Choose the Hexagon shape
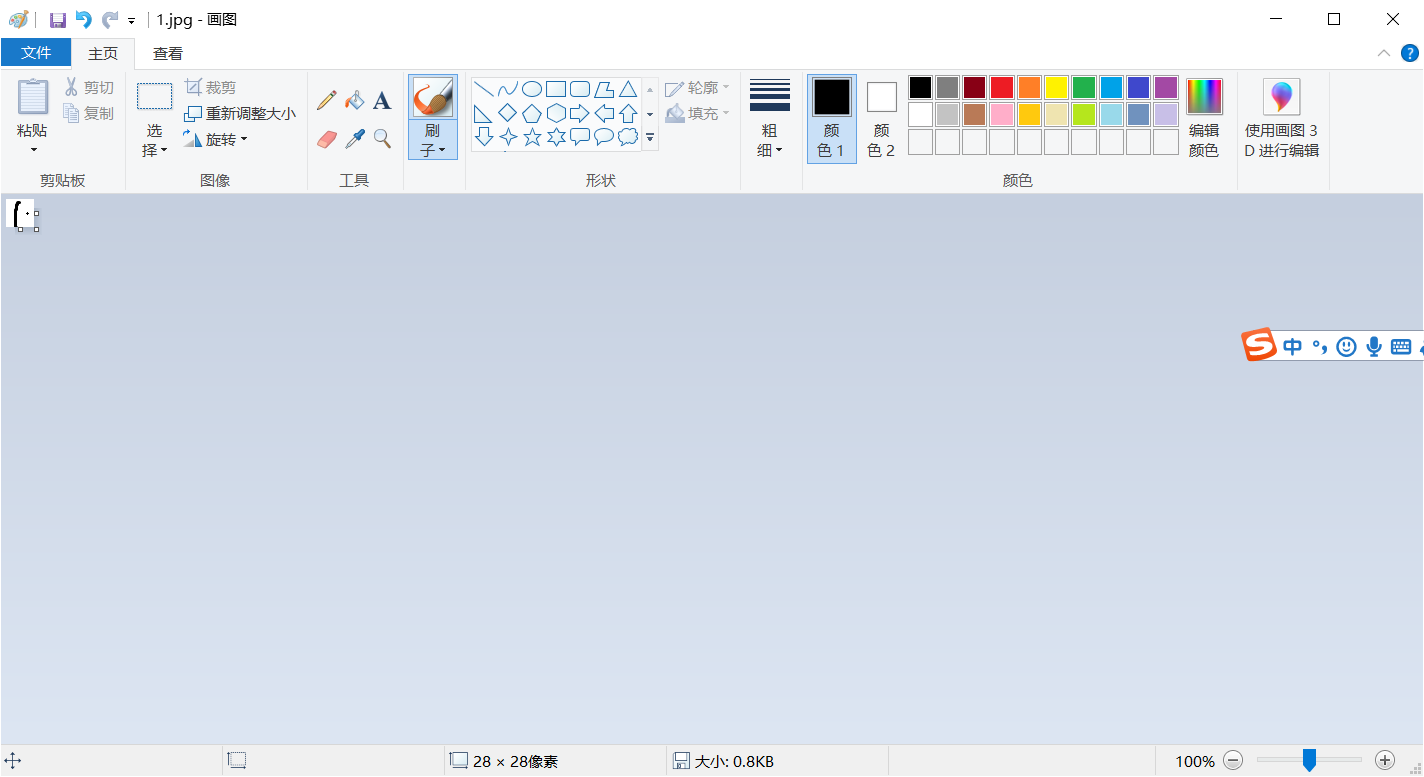The height and width of the screenshot is (777, 1424). [556, 113]
